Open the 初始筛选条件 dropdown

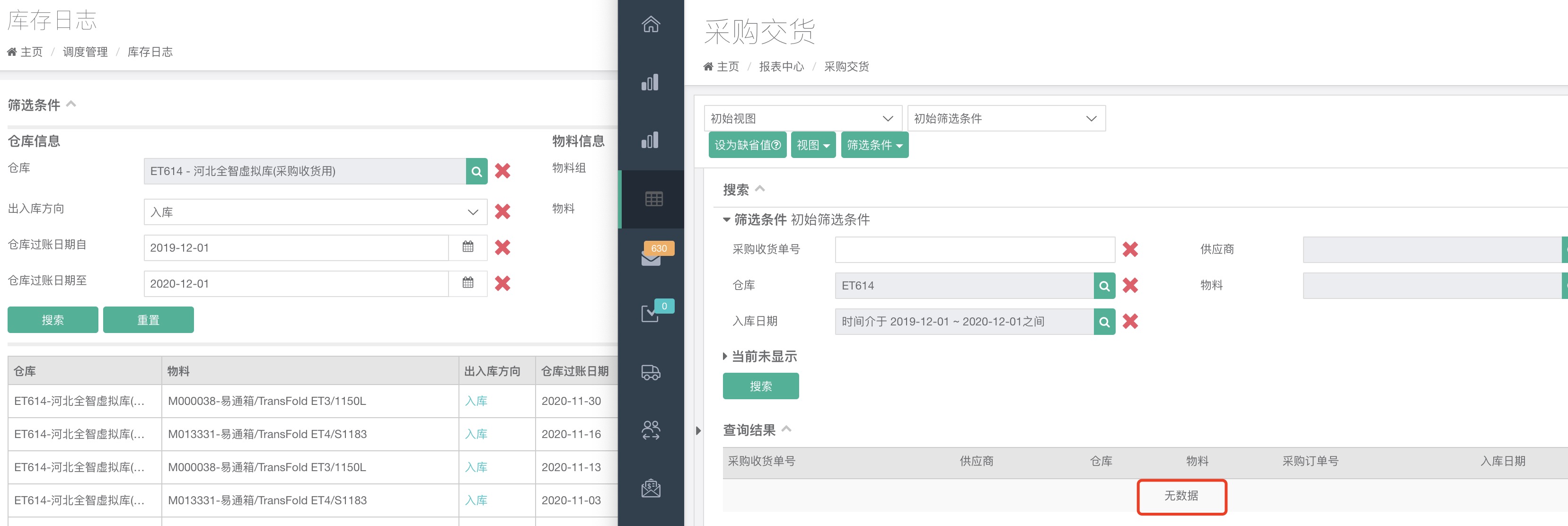point(1006,118)
